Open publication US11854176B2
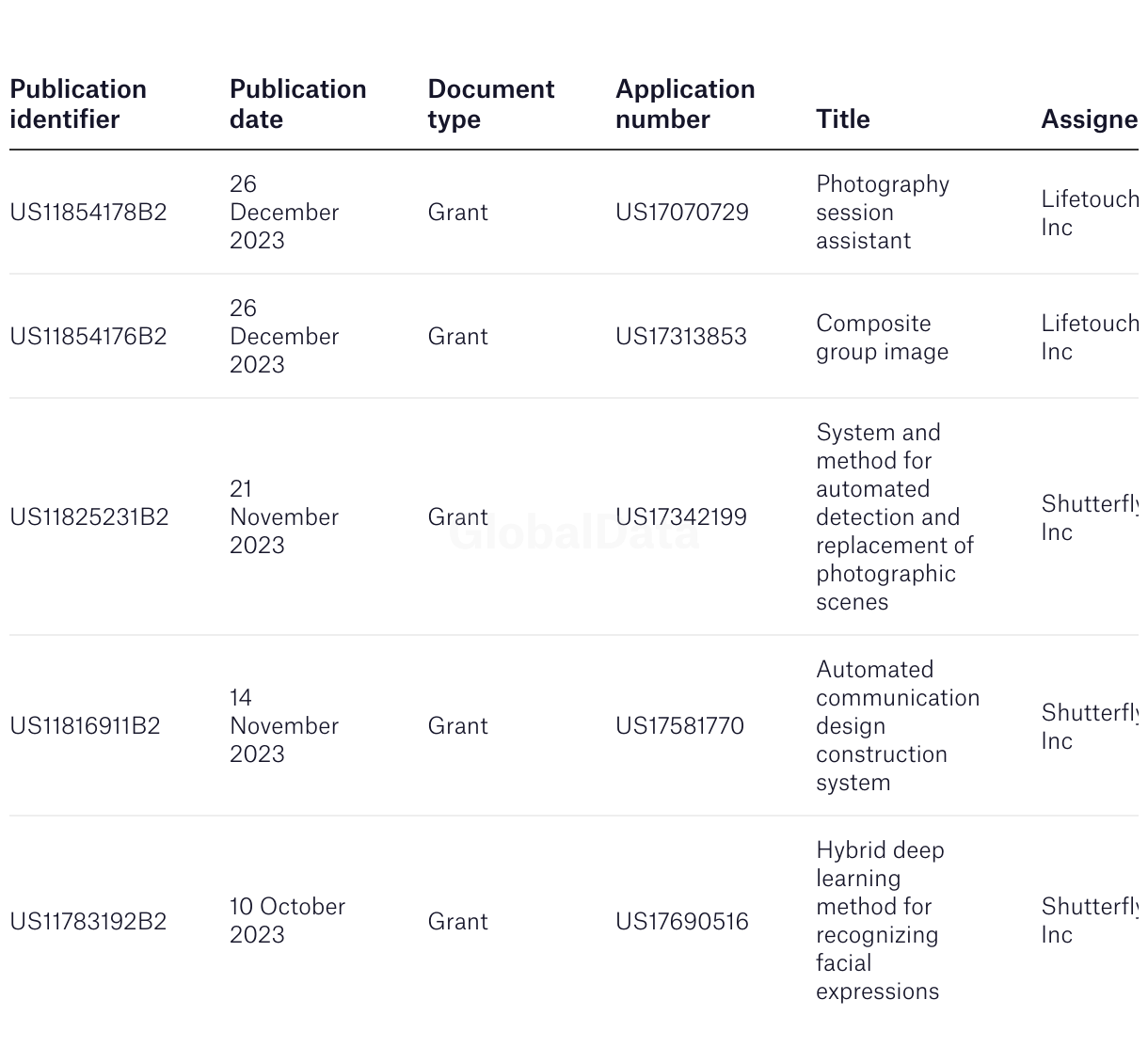 88,337
